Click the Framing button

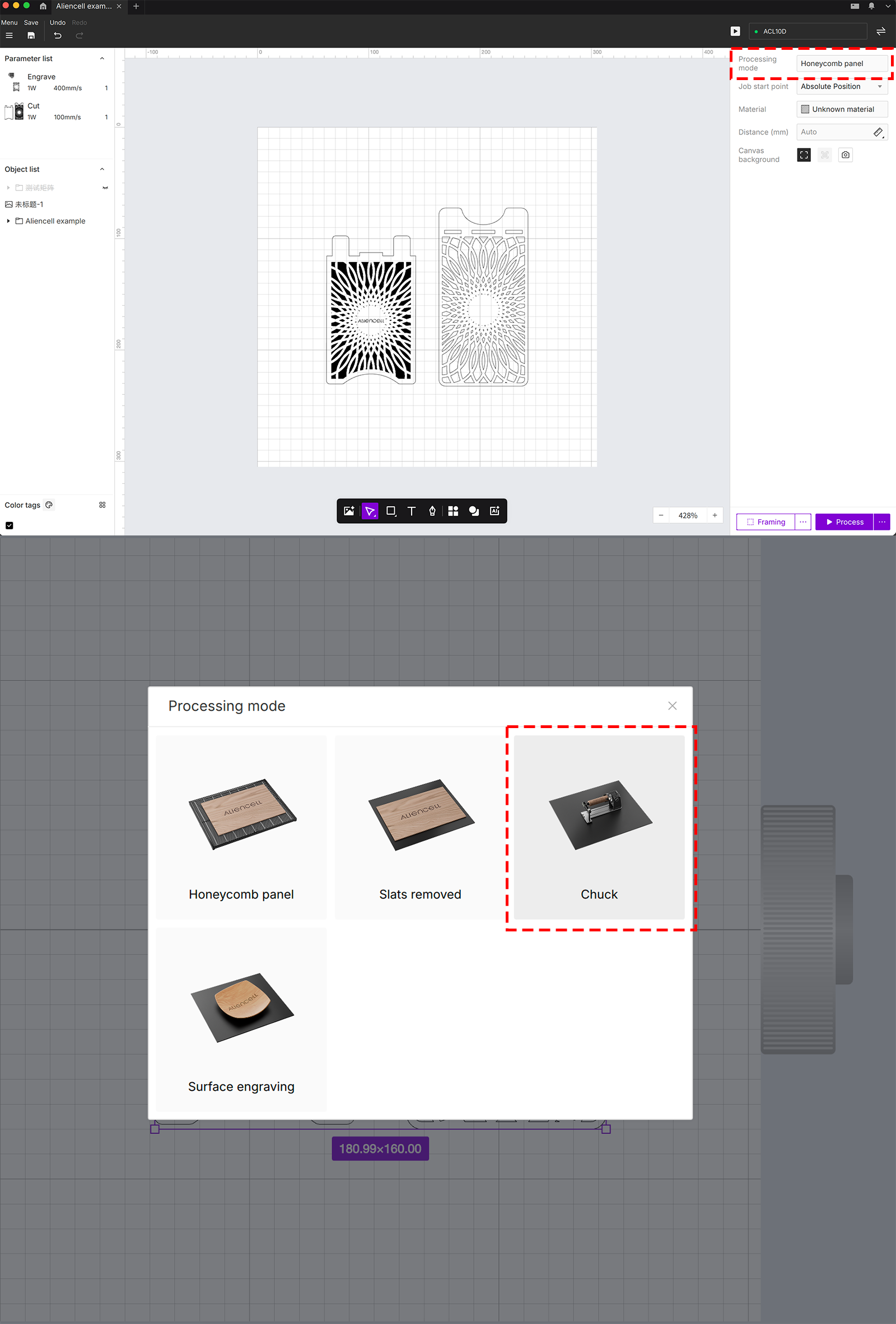tap(766, 522)
